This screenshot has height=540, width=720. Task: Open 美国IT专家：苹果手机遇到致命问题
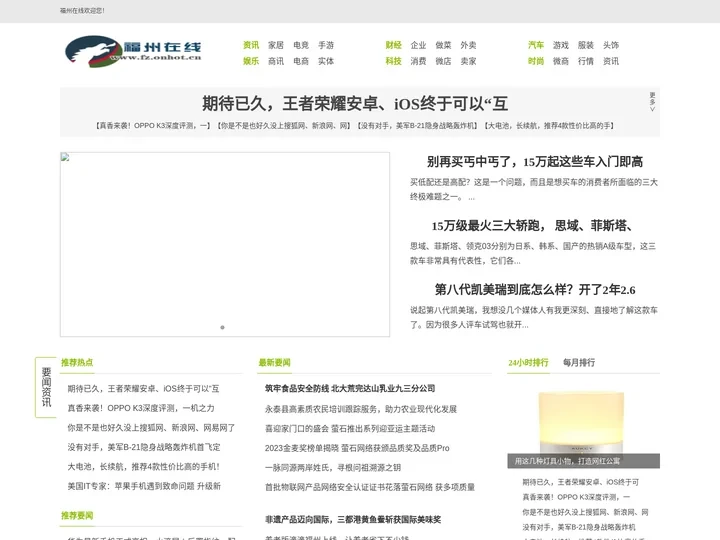tap(144, 486)
